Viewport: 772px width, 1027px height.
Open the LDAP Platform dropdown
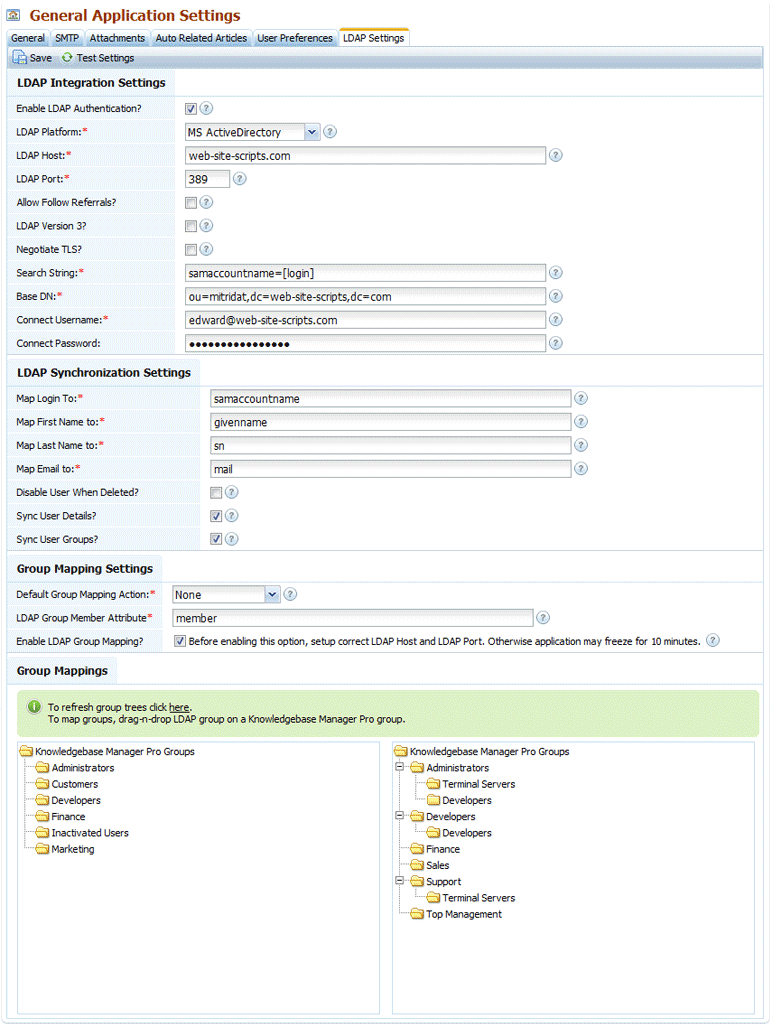(314, 131)
